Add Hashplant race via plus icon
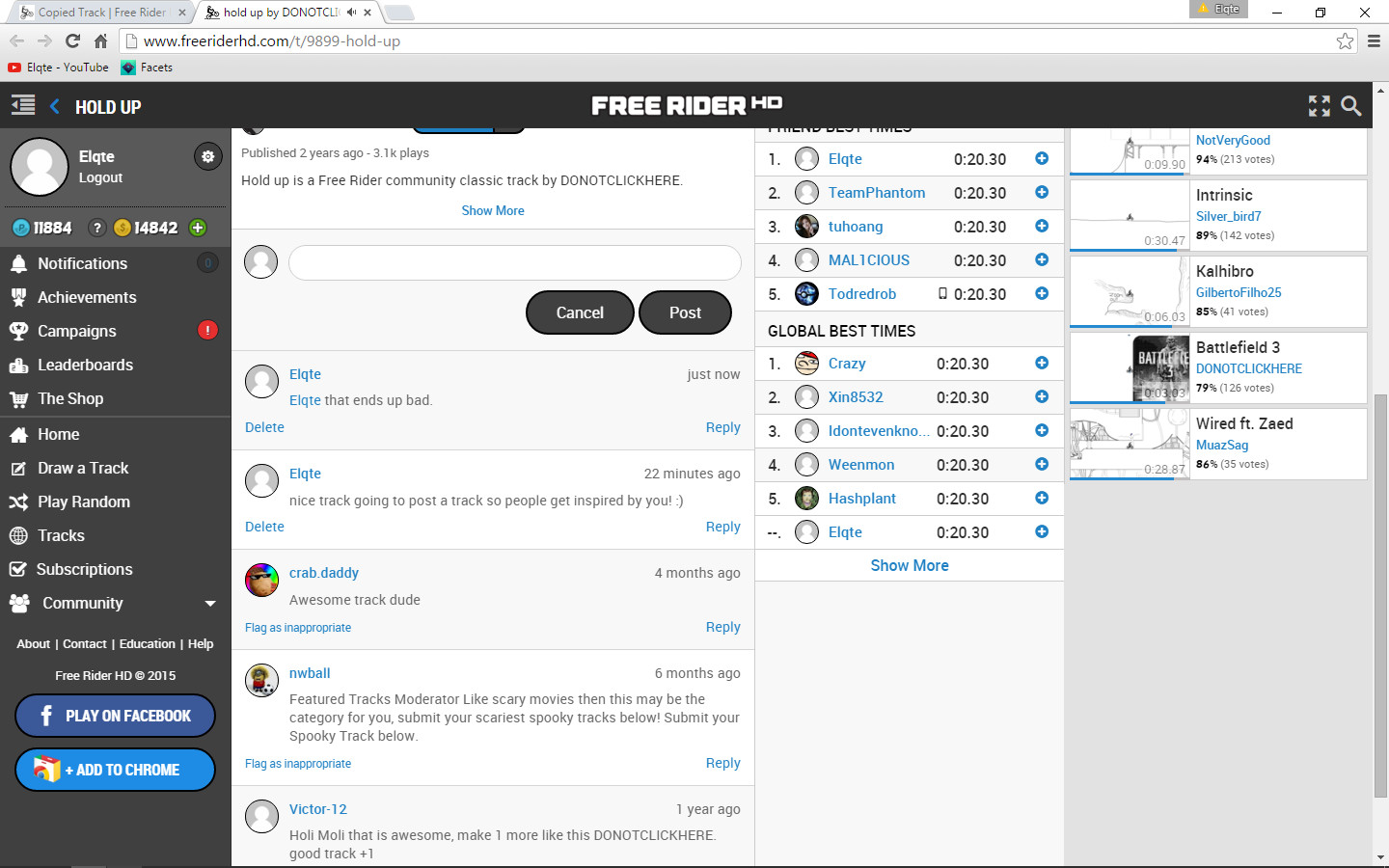 tap(1042, 498)
